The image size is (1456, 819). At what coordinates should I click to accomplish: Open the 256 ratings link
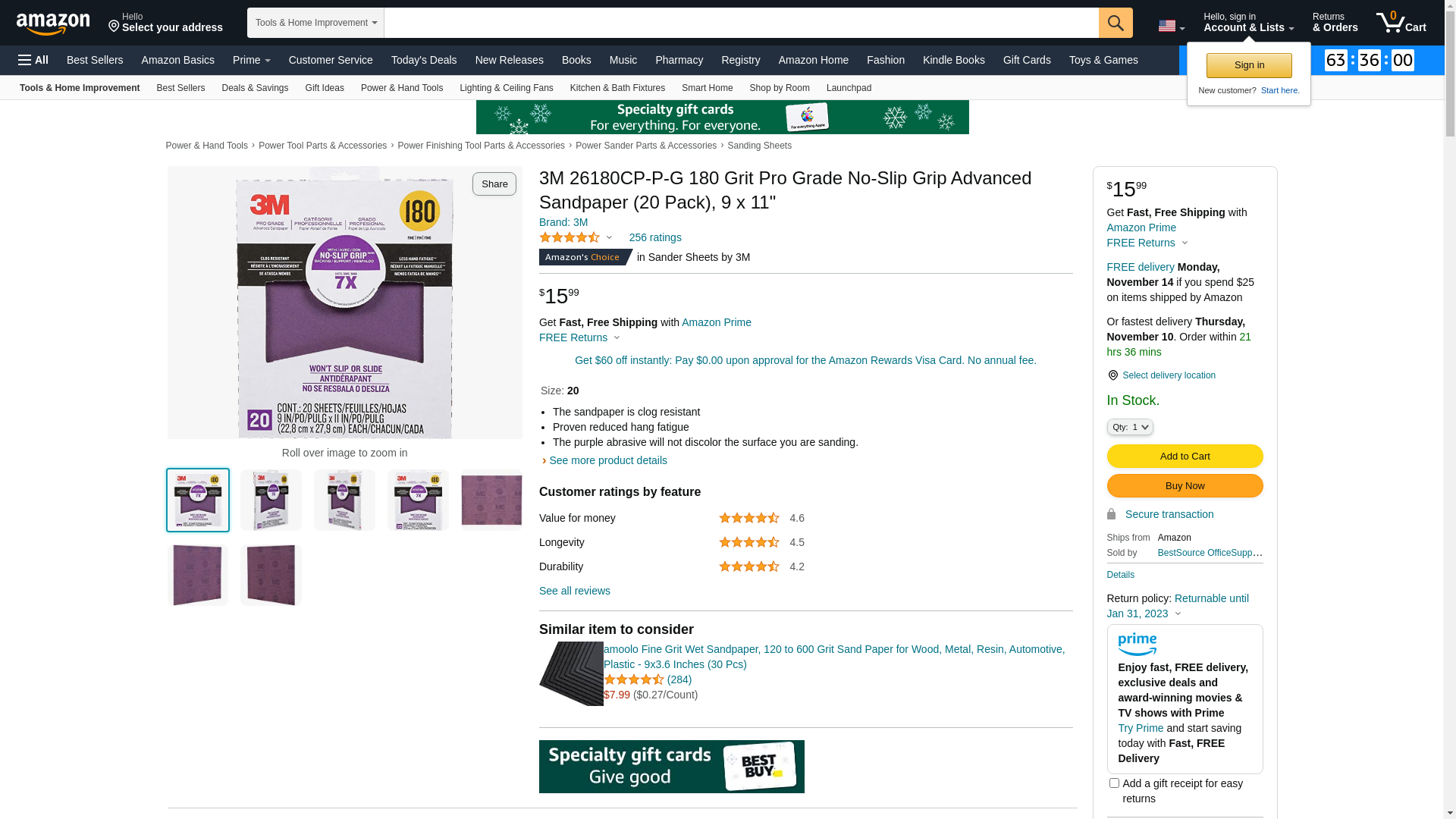click(x=654, y=237)
